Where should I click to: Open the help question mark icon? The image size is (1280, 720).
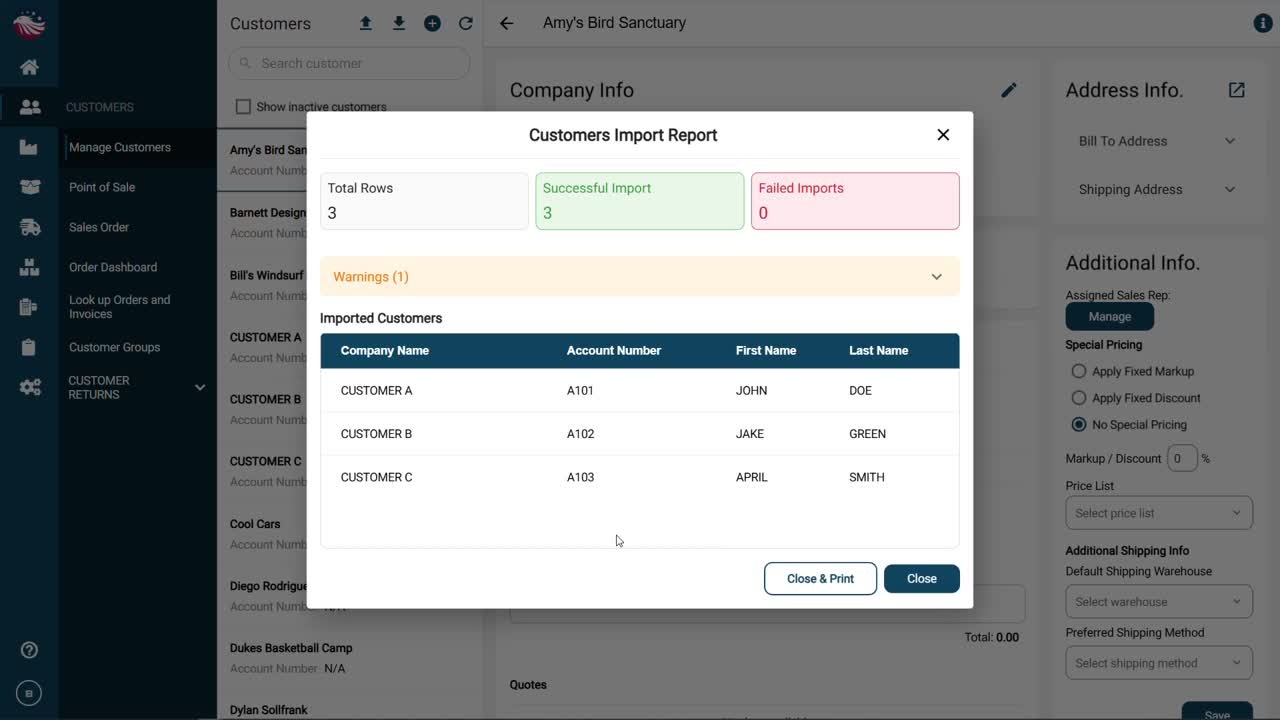tap(29, 650)
